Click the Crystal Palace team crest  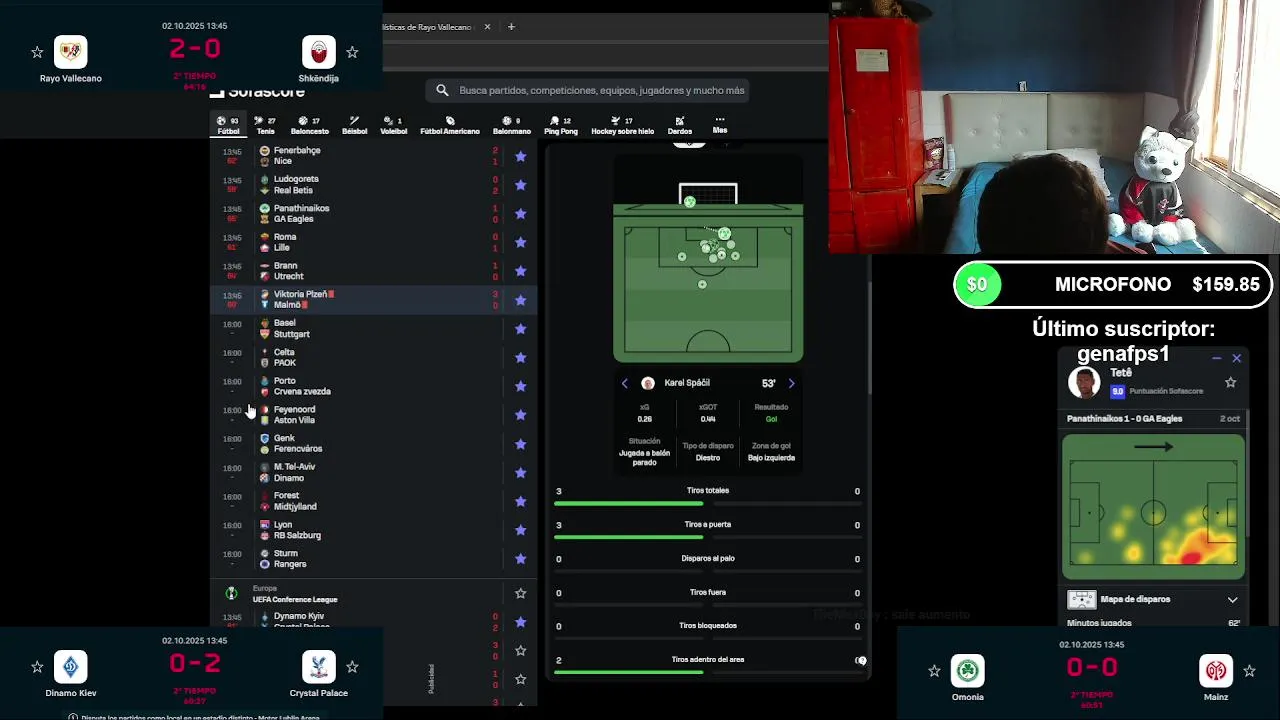coord(319,667)
